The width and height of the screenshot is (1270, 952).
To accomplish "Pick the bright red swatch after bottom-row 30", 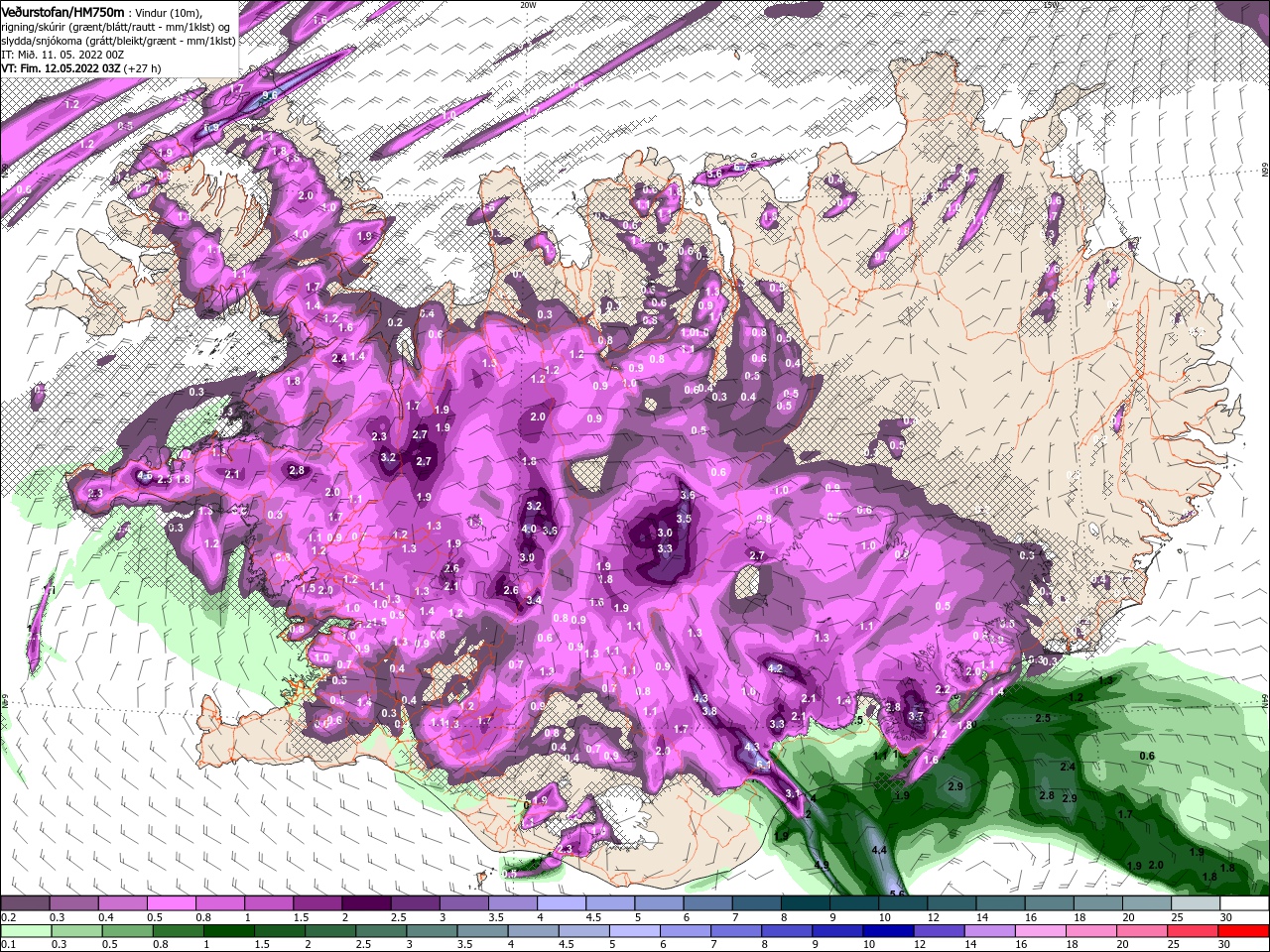I will click(1244, 930).
